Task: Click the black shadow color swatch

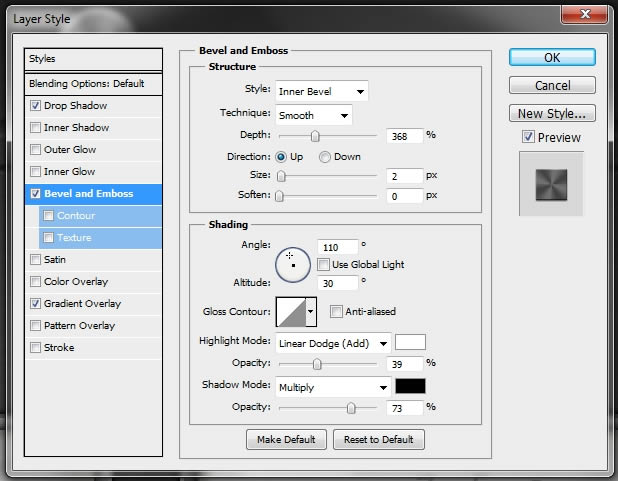Action: [x=410, y=386]
